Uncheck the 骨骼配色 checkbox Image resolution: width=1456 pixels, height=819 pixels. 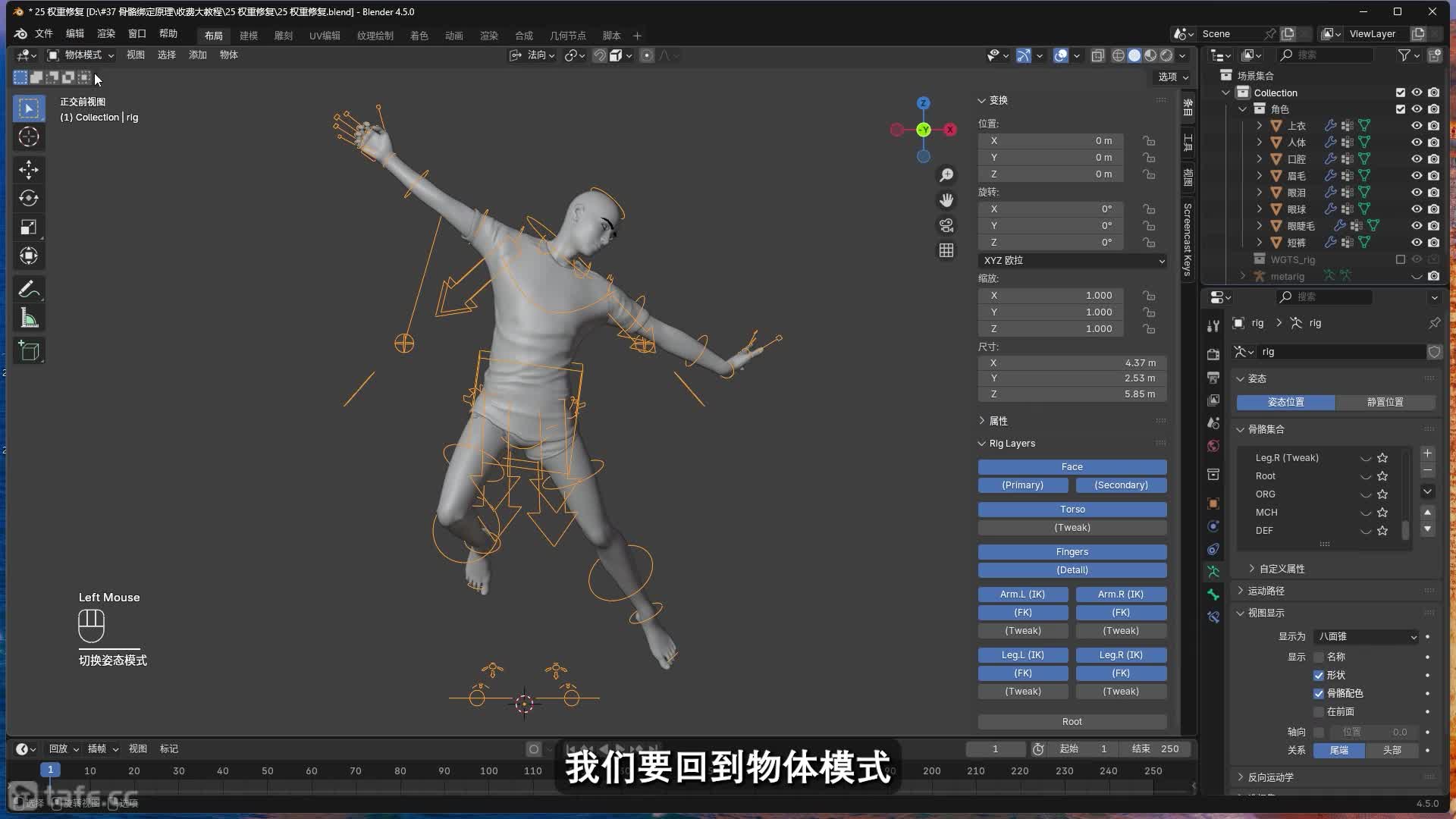pyautogui.click(x=1319, y=693)
